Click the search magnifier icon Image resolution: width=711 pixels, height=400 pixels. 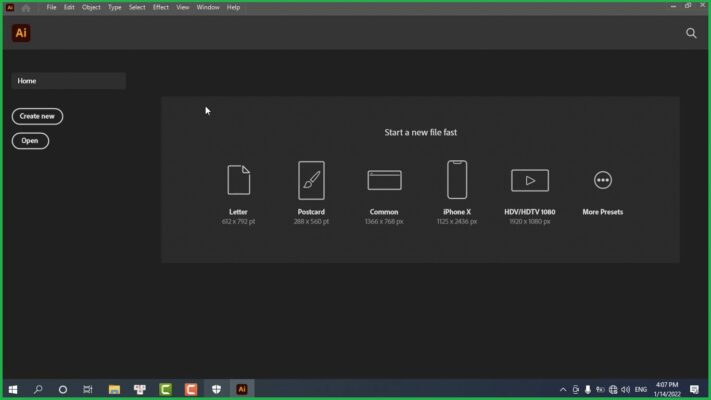[x=691, y=33]
